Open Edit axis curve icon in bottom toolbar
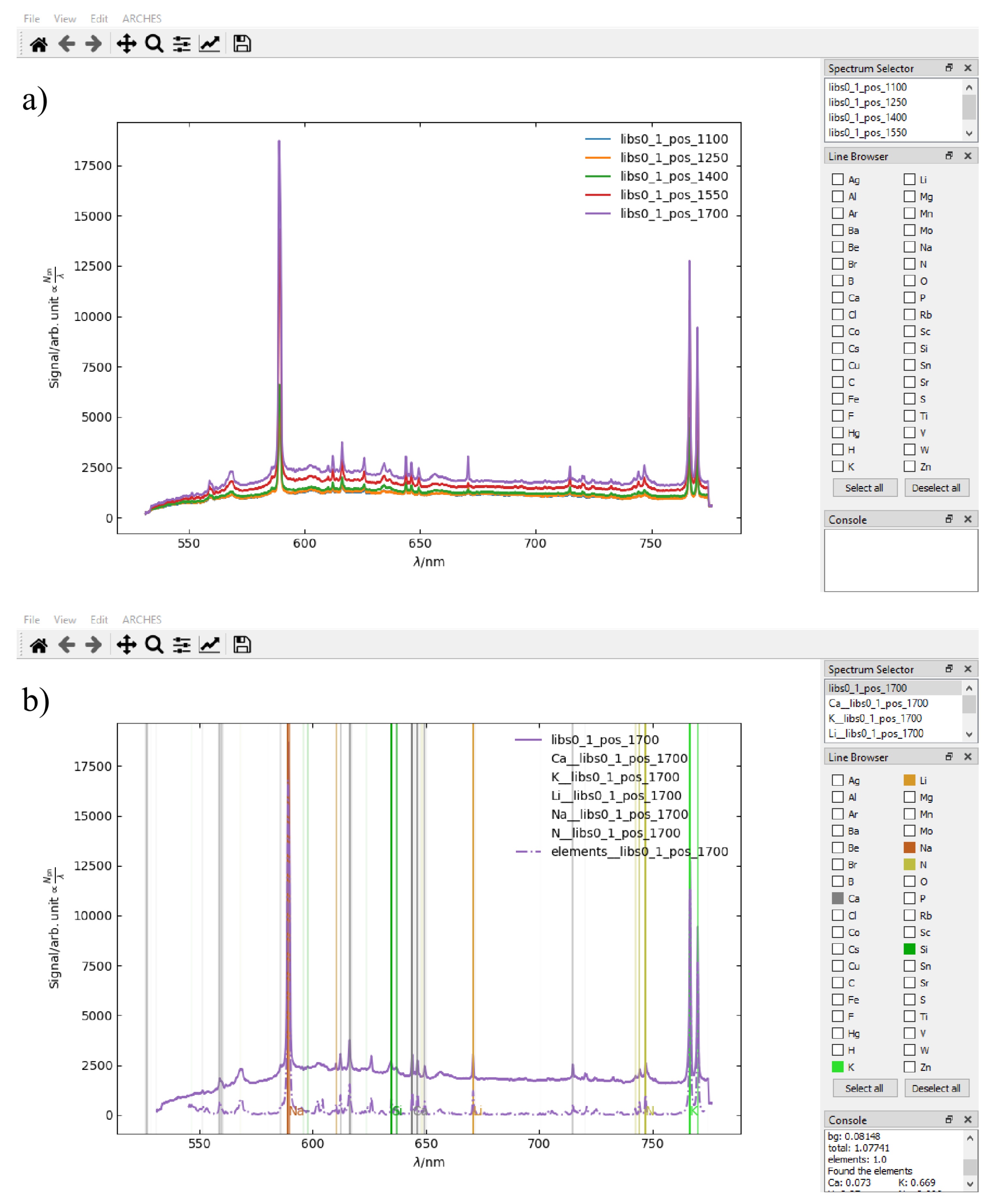 coord(210,645)
